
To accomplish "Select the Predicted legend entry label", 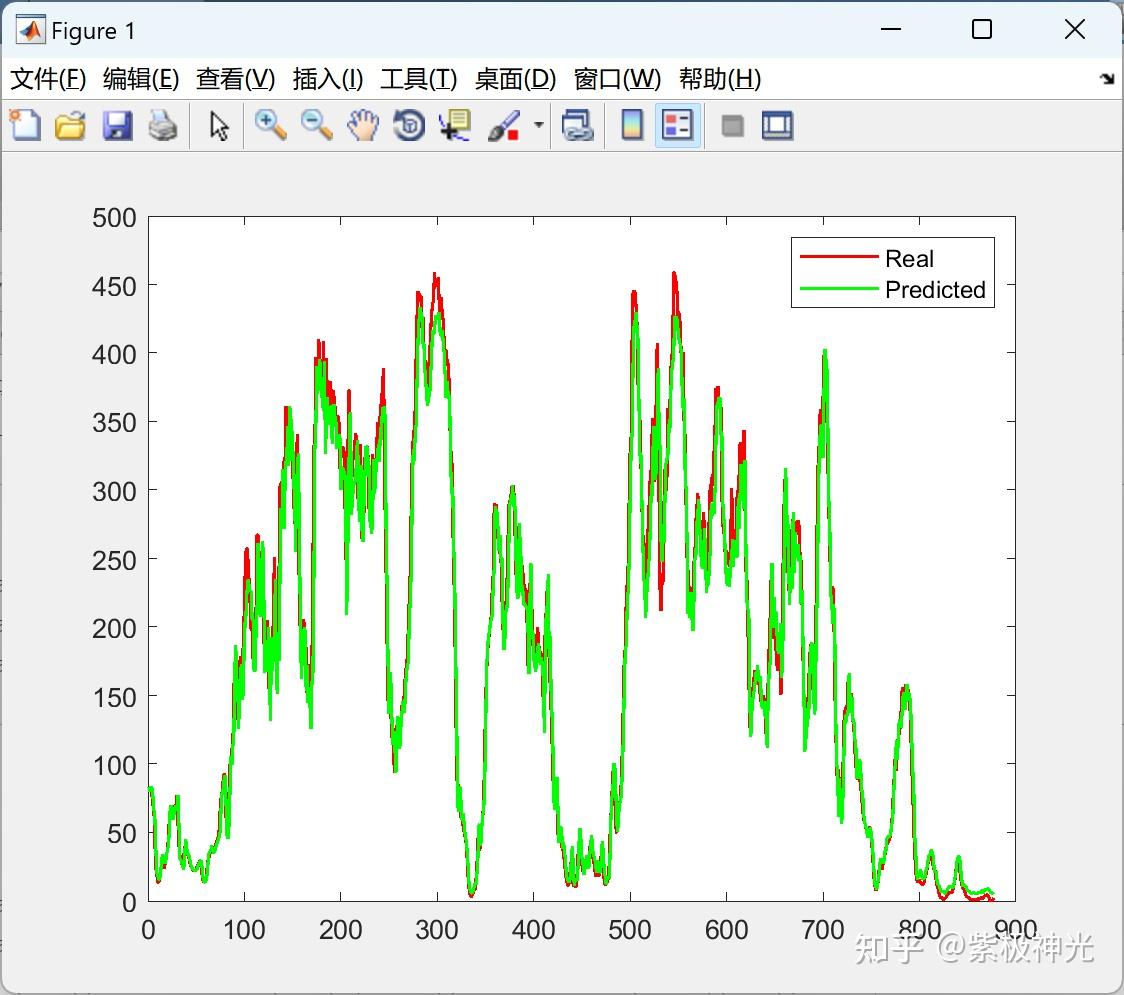I will [x=935, y=290].
